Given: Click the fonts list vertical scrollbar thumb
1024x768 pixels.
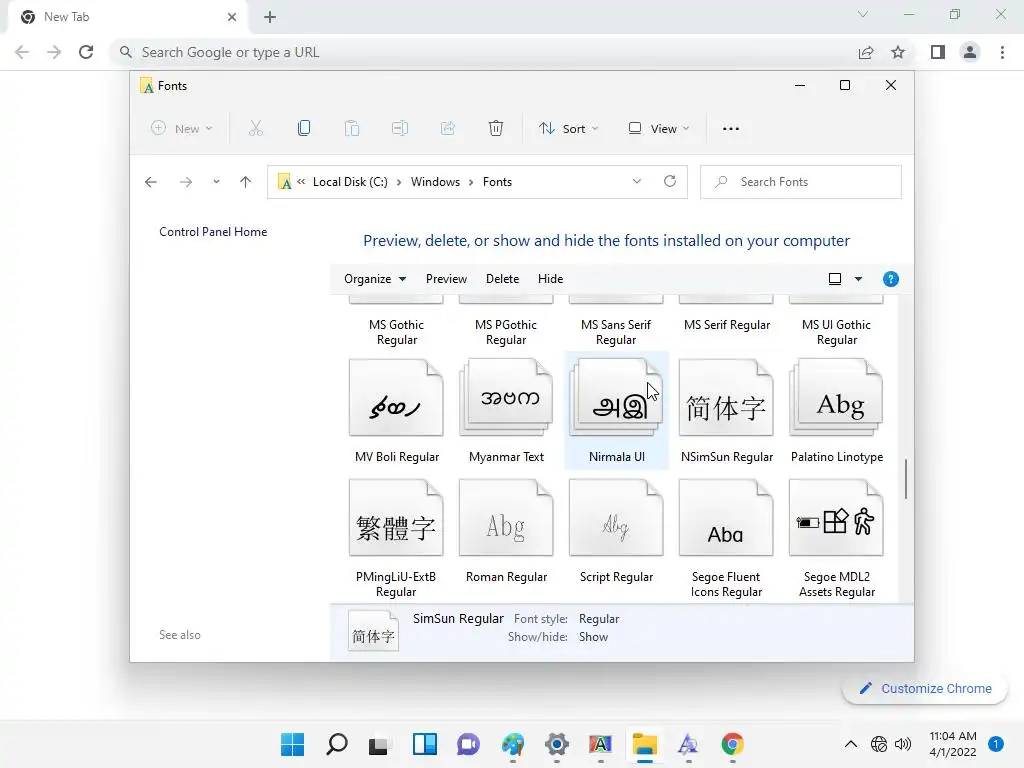Looking at the screenshot, I should coord(906,479).
